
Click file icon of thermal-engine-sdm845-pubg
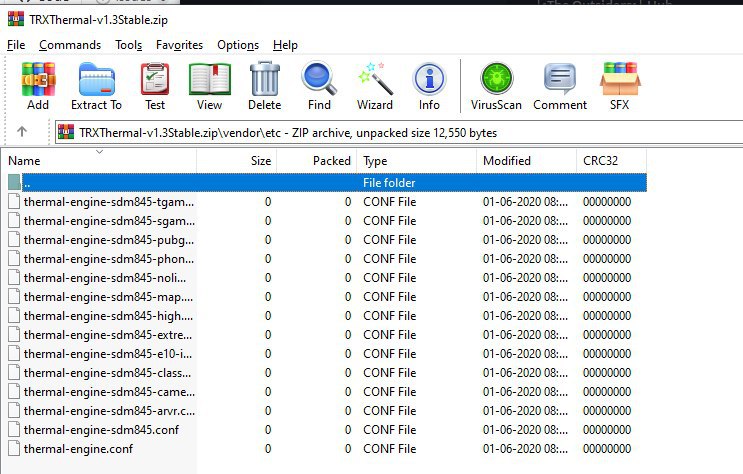[14, 239]
